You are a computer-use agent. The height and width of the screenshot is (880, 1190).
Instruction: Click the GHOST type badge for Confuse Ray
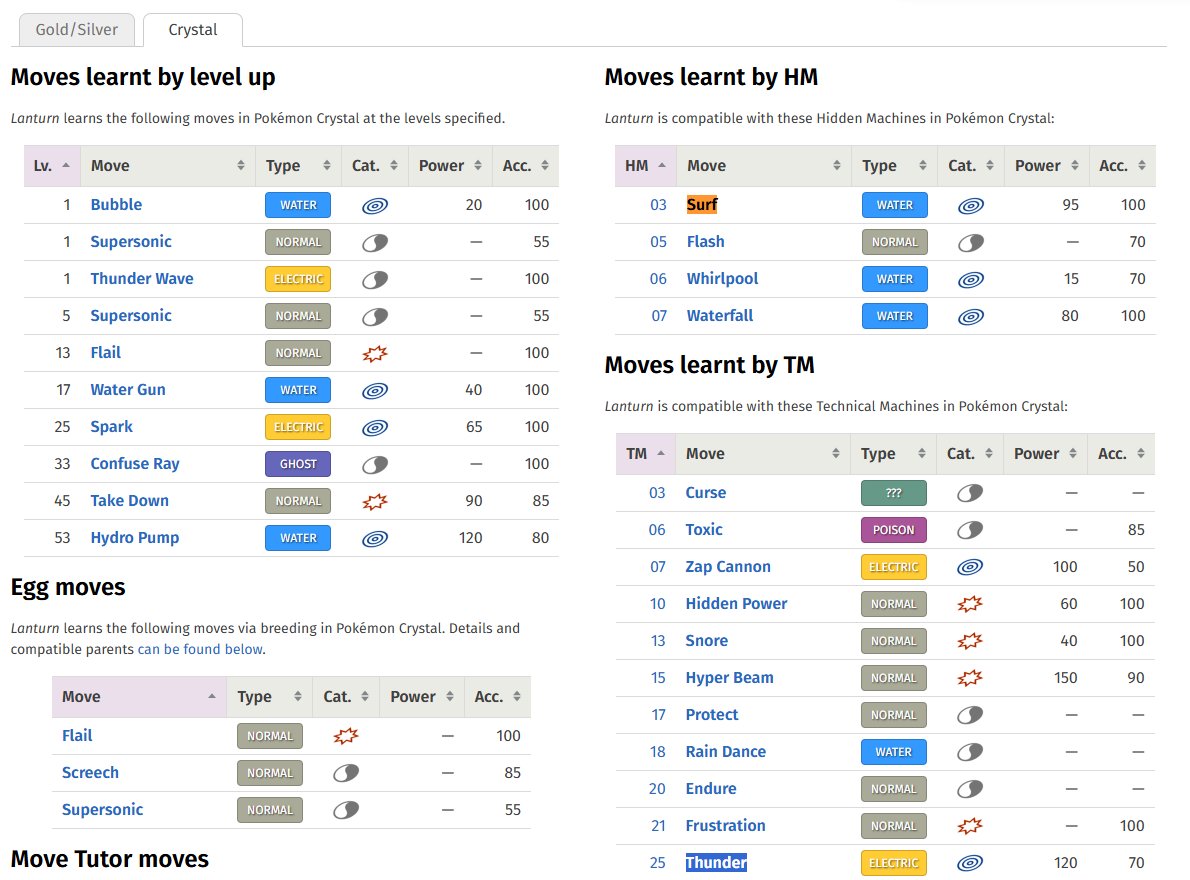click(298, 464)
